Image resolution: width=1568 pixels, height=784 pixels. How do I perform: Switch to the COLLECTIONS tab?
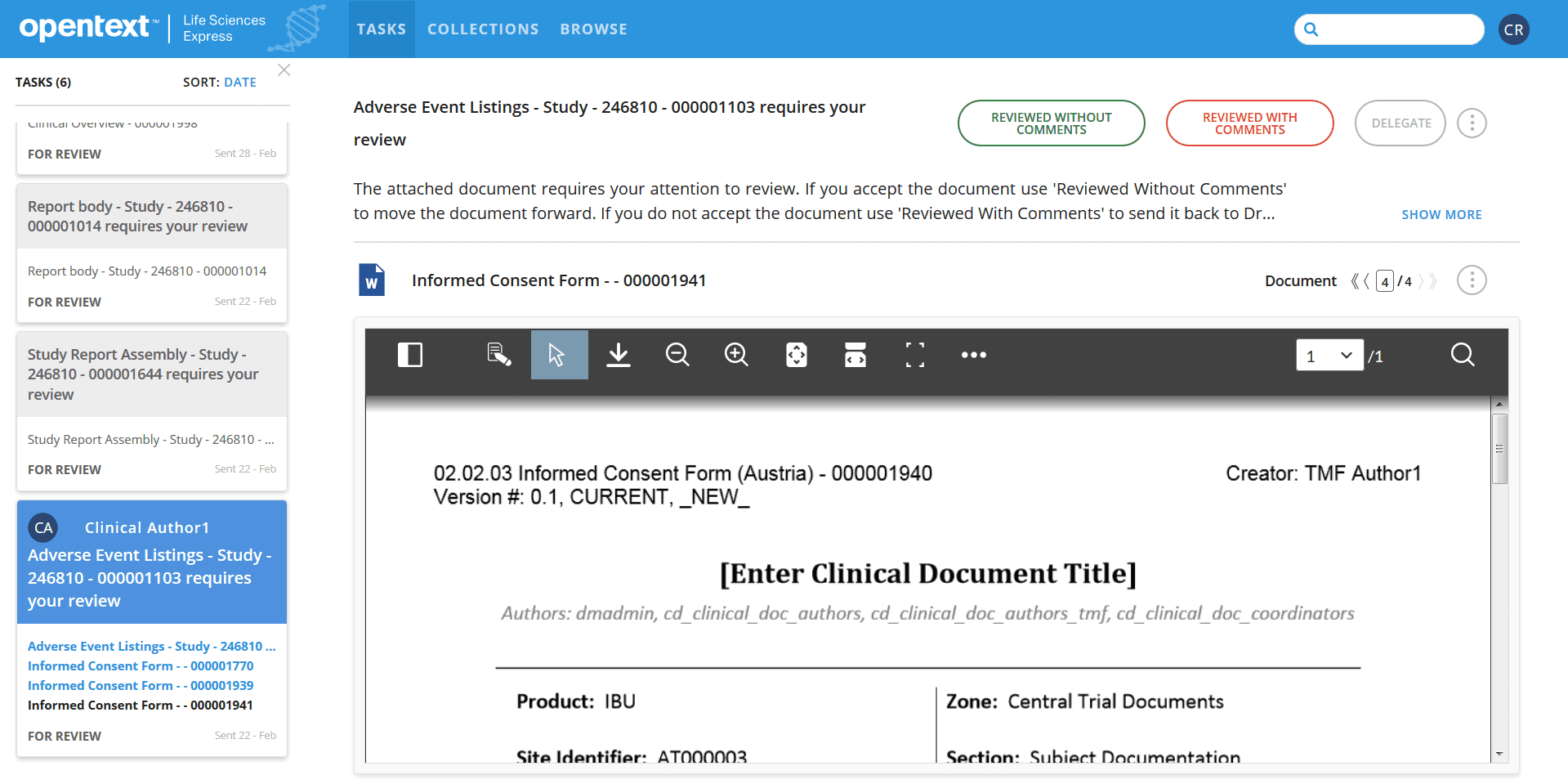[482, 29]
